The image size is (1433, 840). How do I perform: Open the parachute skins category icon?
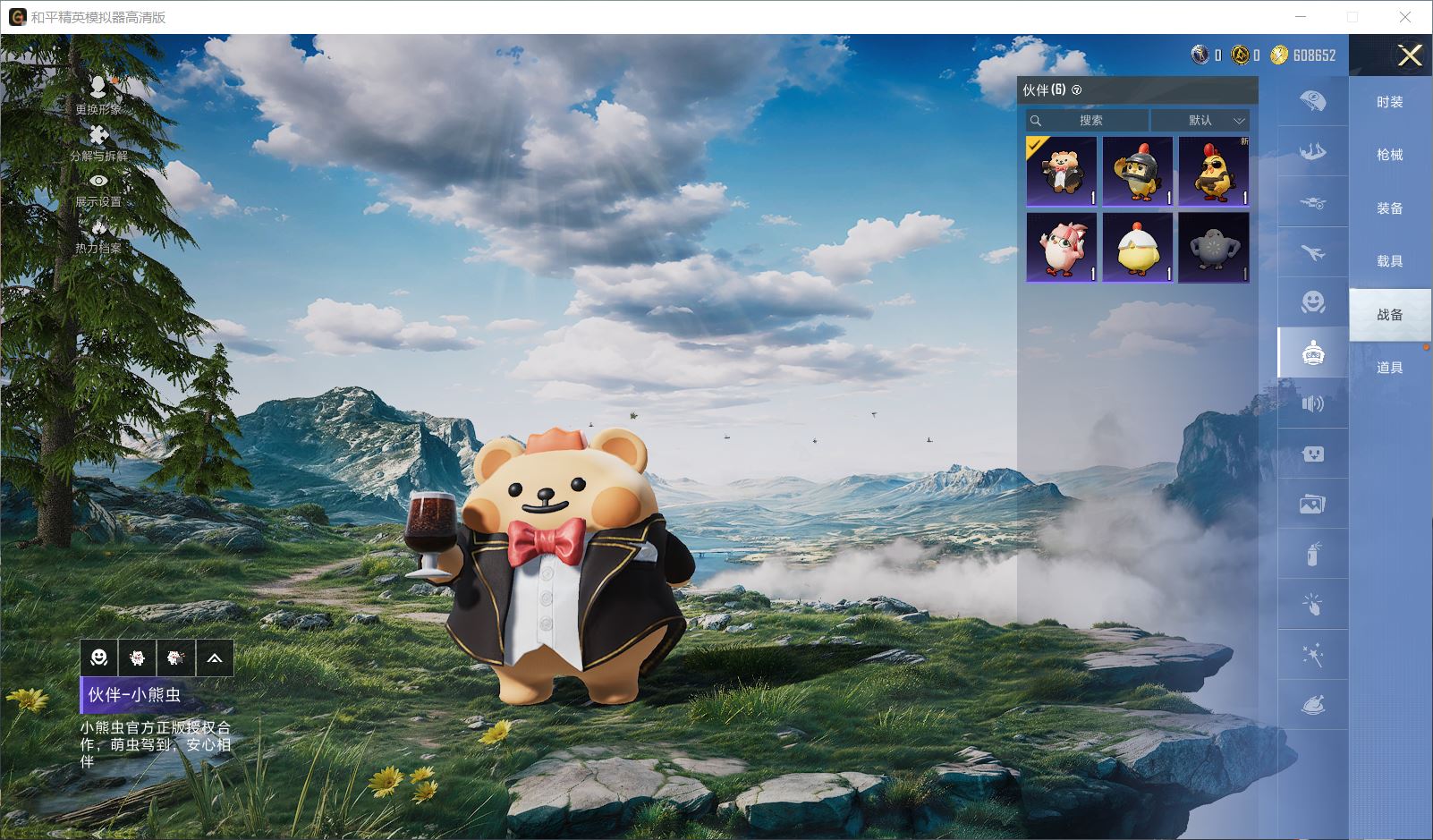pyautogui.click(x=1312, y=101)
